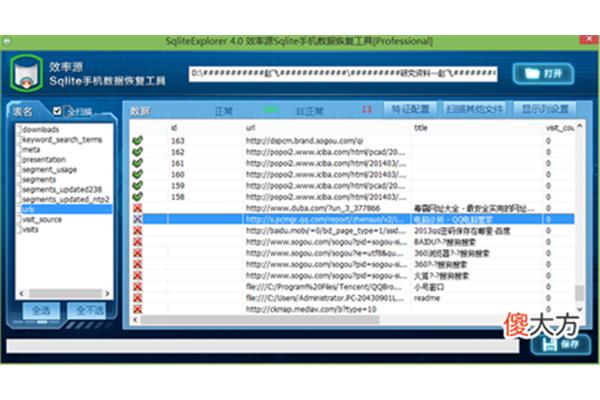Tick the checkbox beside meta table

pos(18,149)
